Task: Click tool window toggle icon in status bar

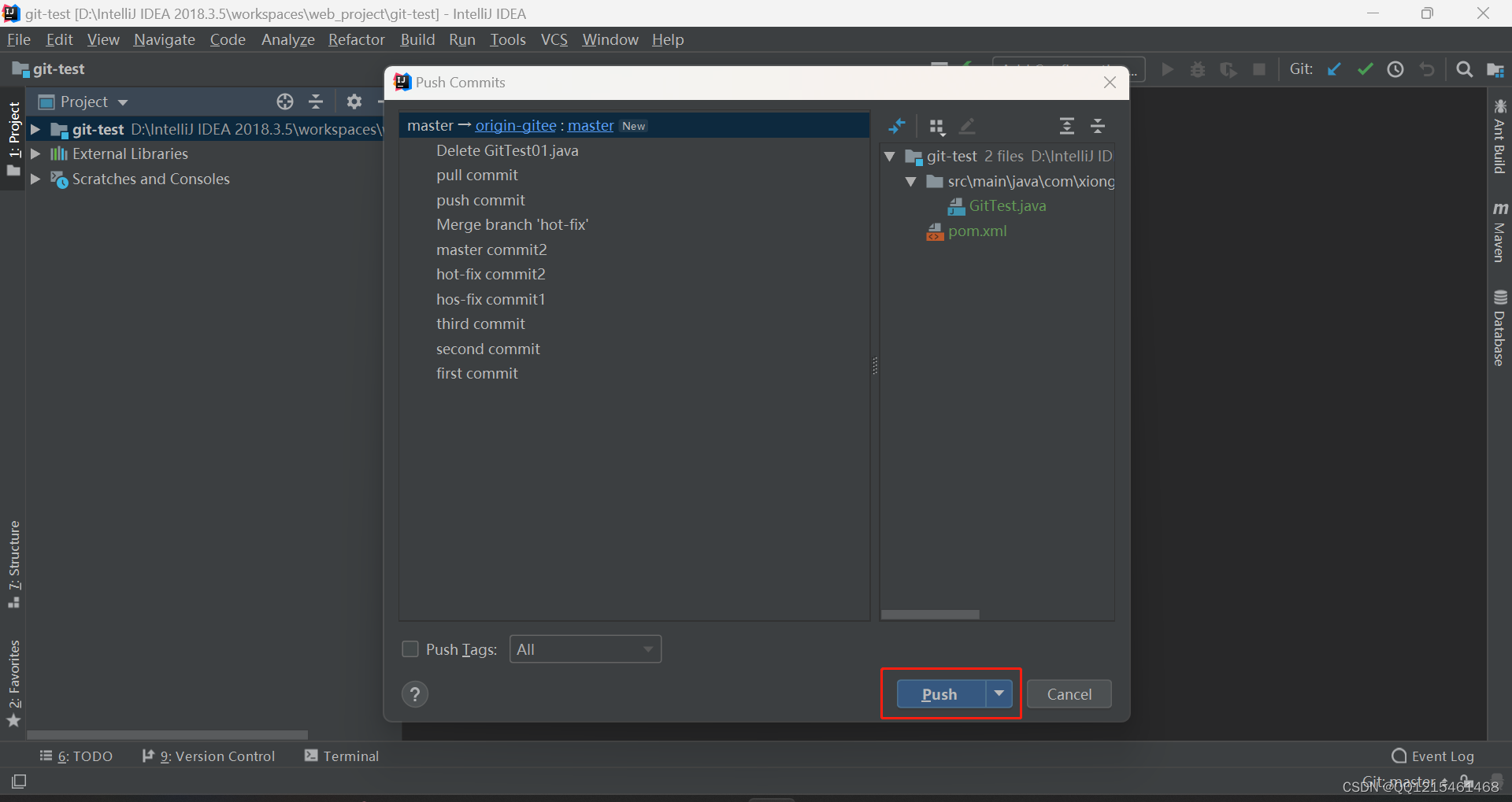Action: (19, 782)
